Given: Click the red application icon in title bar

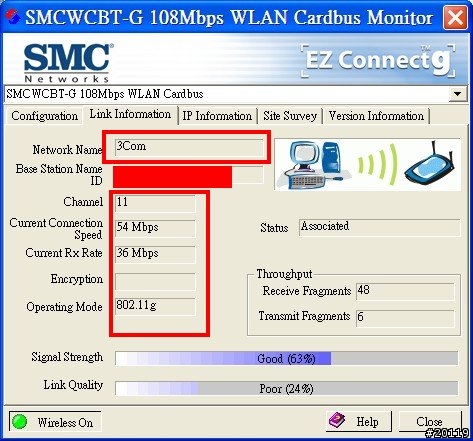Looking at the screenshot, I should 12,17.
